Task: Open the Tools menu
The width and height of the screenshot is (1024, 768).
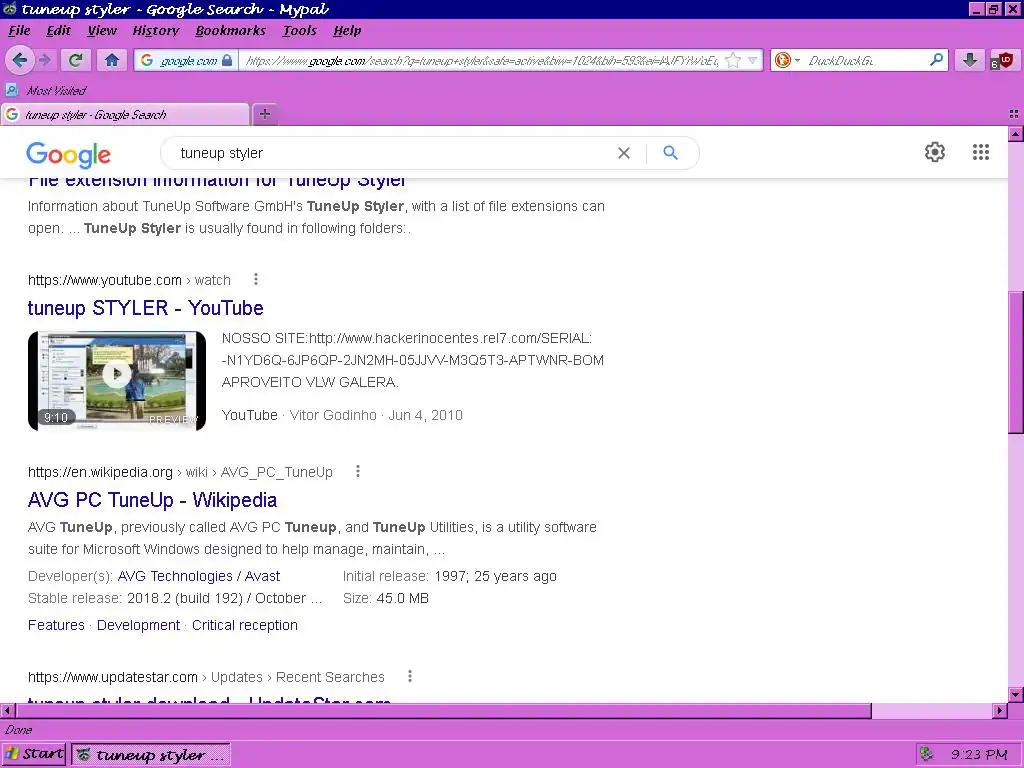Action: [300, 31]
